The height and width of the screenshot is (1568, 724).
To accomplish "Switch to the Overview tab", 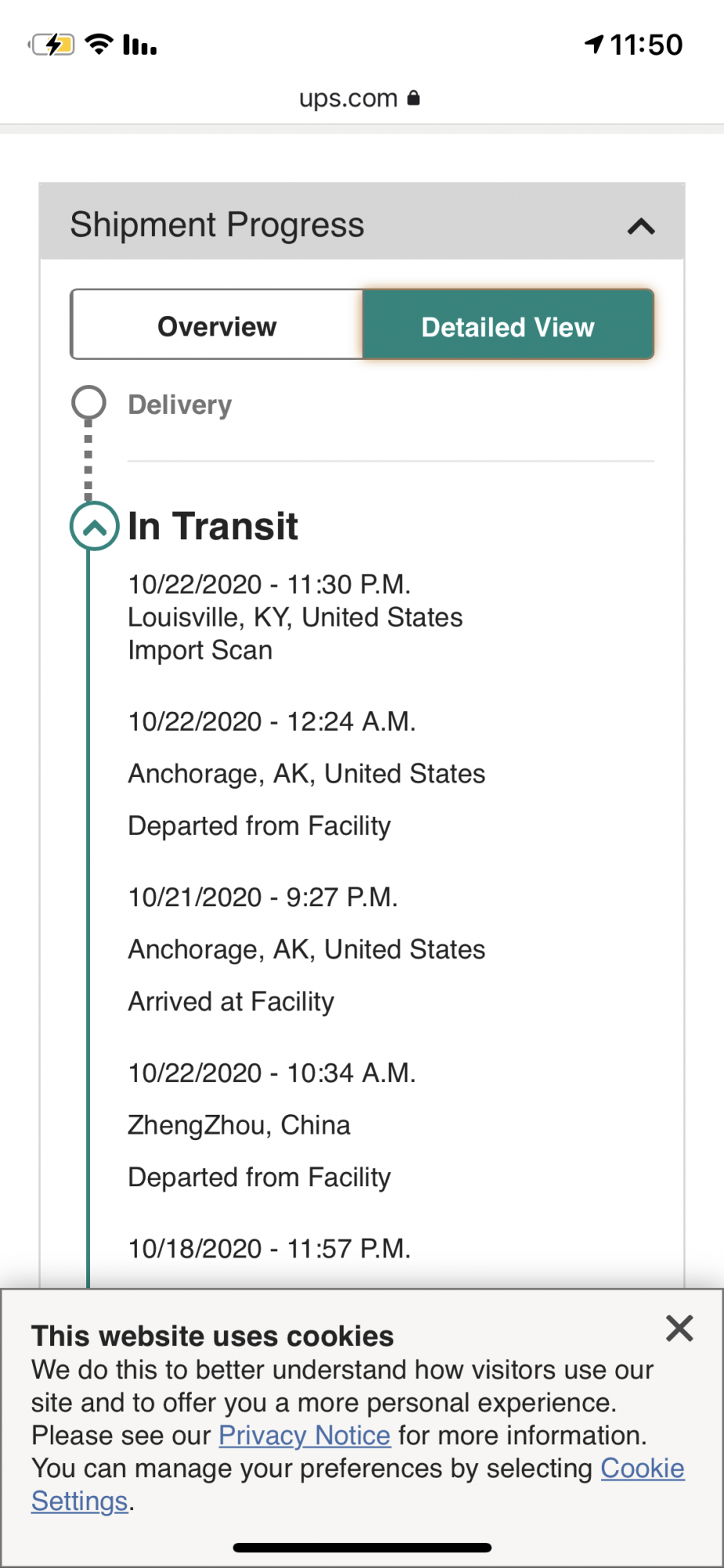I will [x=217, y=326].
